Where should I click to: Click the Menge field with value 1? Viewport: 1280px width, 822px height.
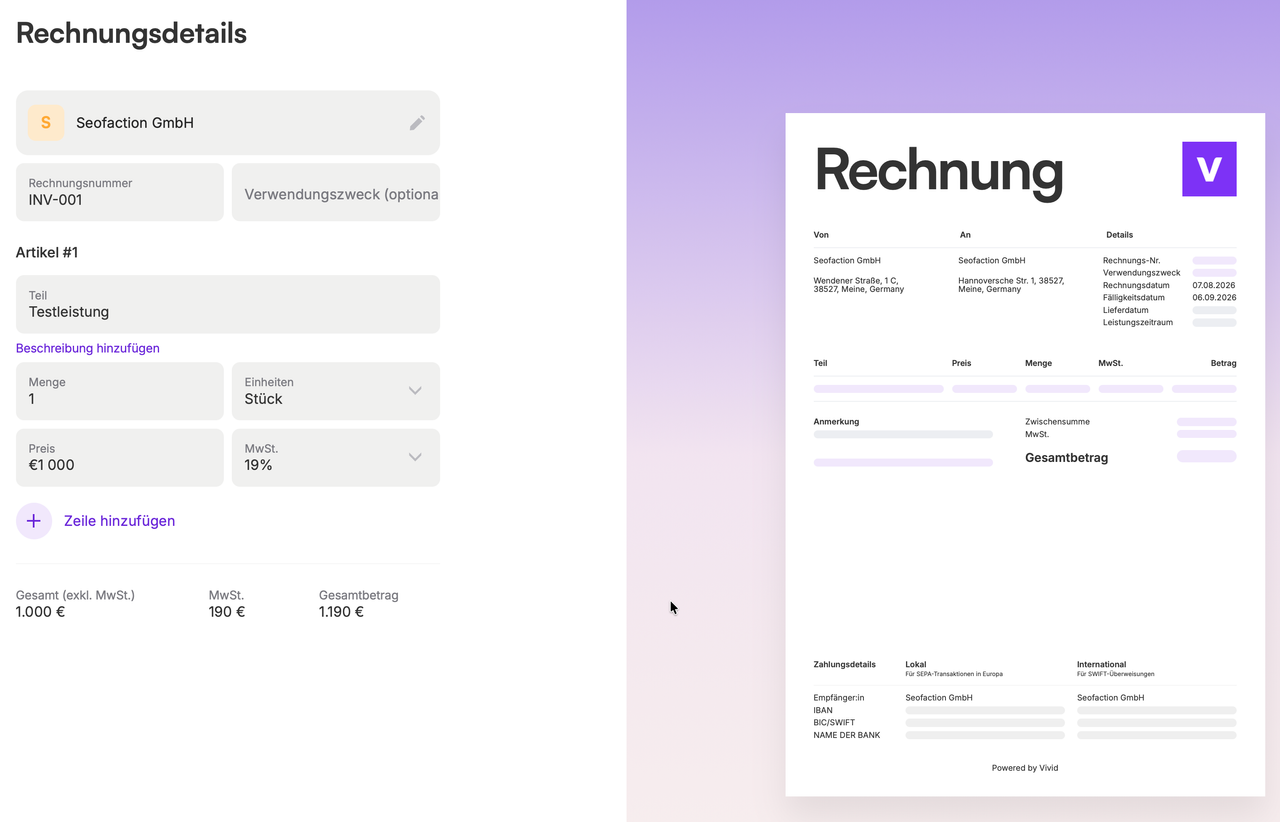click(x=120, y=391)
